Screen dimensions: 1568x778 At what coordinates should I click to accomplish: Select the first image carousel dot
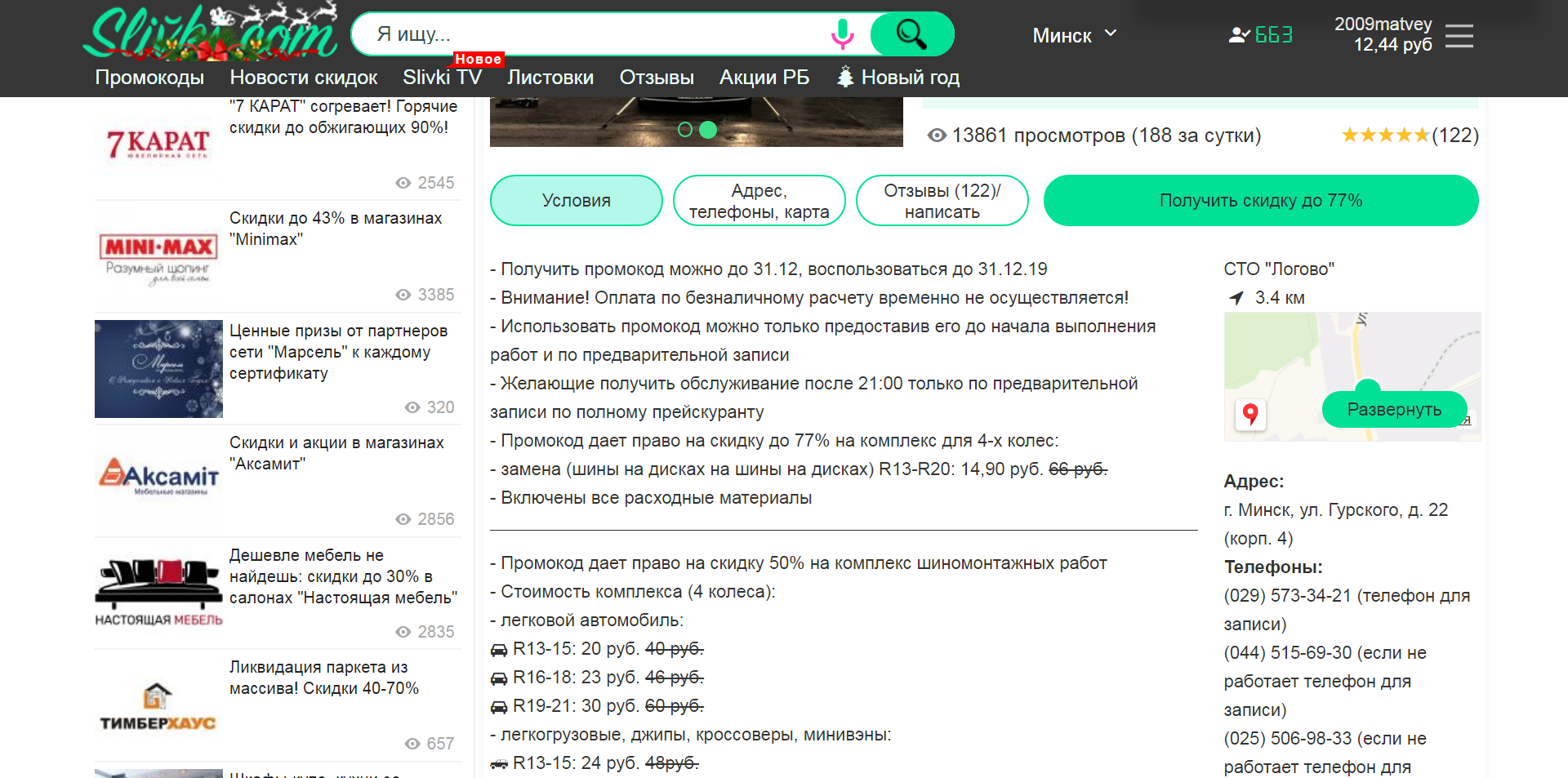coord(685,130)
